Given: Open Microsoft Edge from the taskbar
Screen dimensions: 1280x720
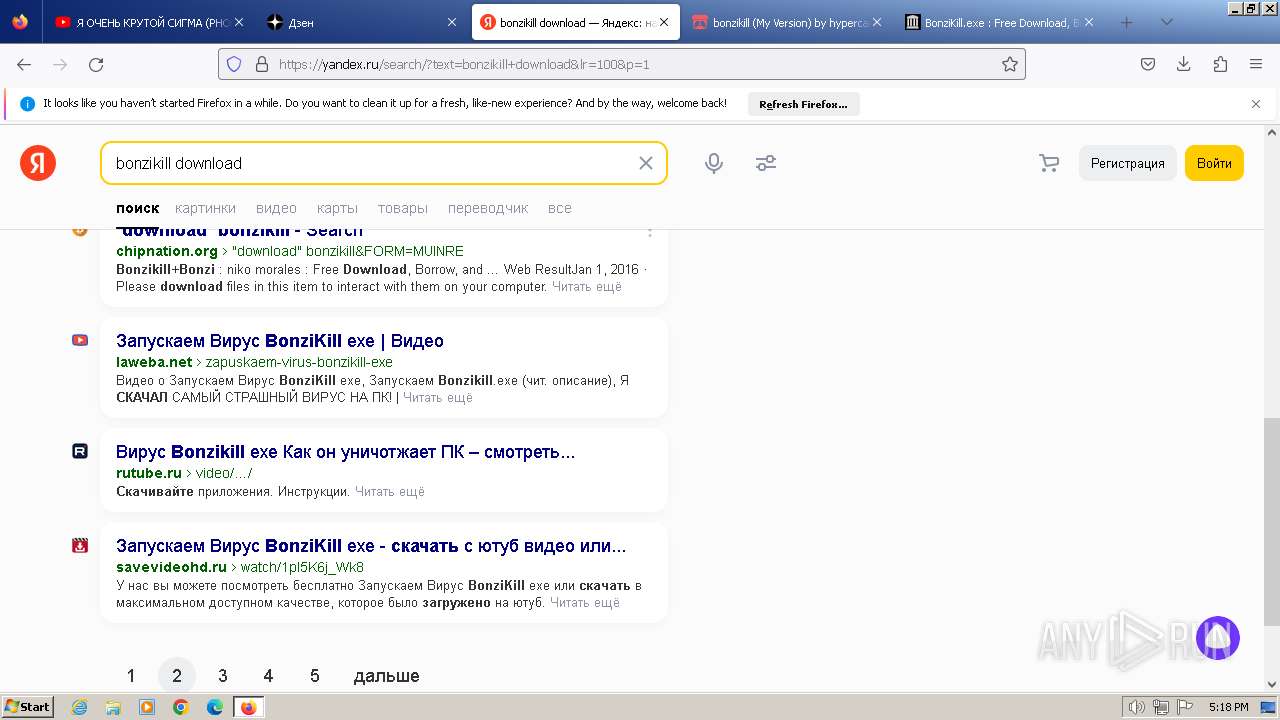Looking at the screenshot, I should (215, 707).
